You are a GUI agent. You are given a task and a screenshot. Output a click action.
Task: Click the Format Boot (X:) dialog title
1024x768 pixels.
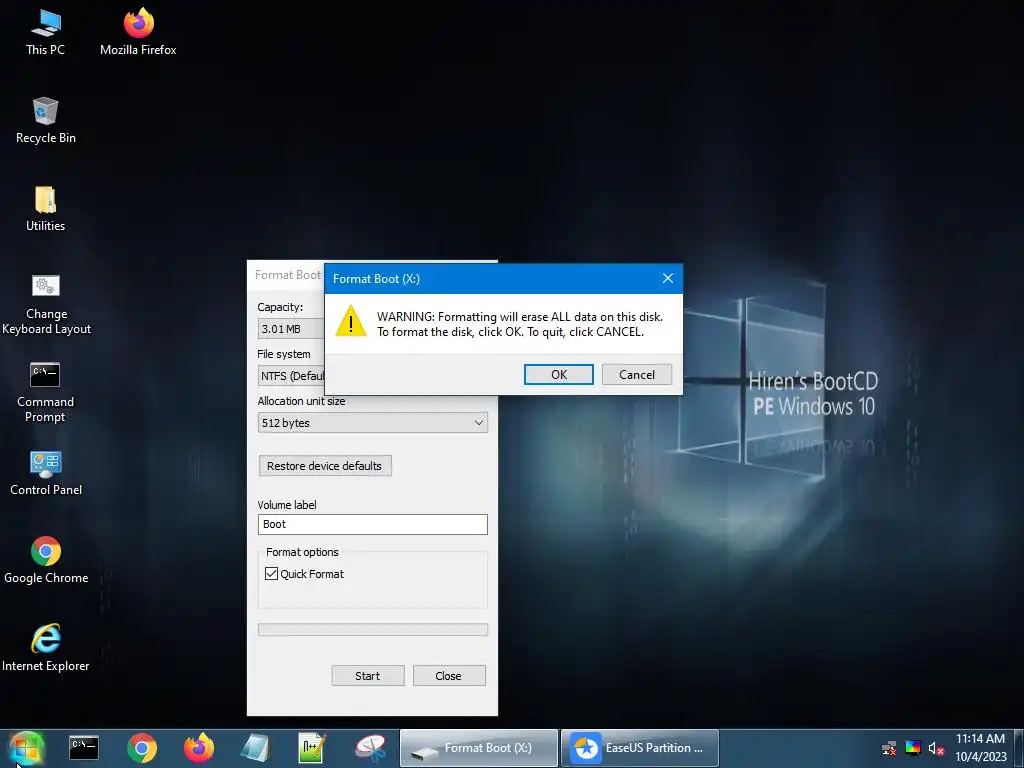pos(376,279)
